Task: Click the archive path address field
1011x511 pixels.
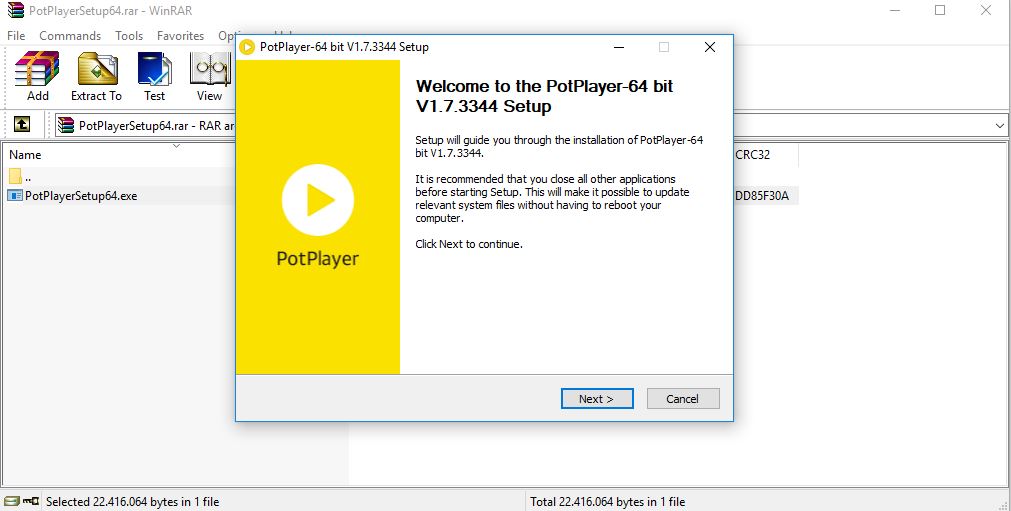Action: (x=531, y=126)
